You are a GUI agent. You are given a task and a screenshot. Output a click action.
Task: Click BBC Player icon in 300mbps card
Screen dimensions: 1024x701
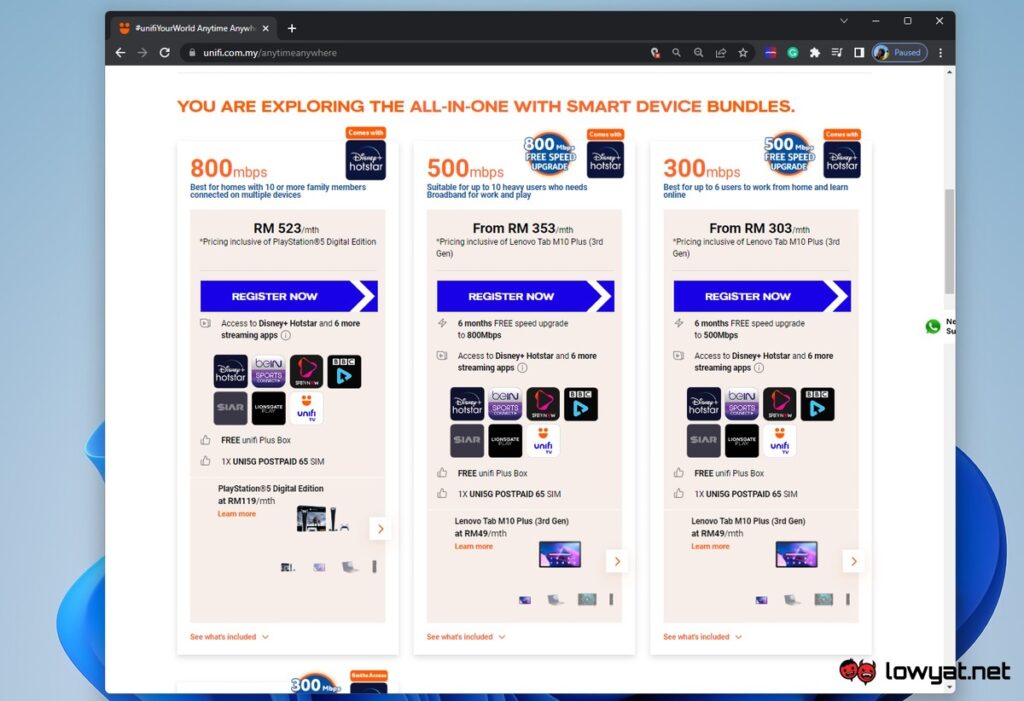point(818,404)
